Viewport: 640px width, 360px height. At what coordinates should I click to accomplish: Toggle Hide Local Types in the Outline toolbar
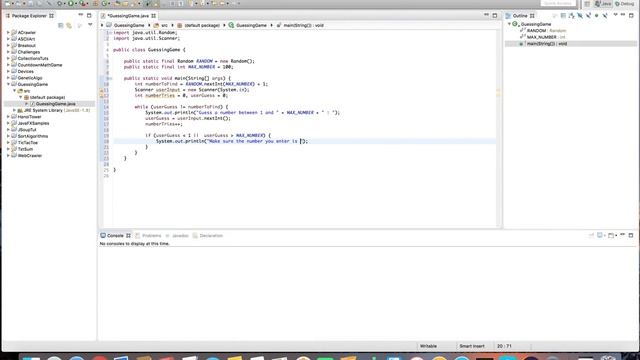(x=605, y=16)
